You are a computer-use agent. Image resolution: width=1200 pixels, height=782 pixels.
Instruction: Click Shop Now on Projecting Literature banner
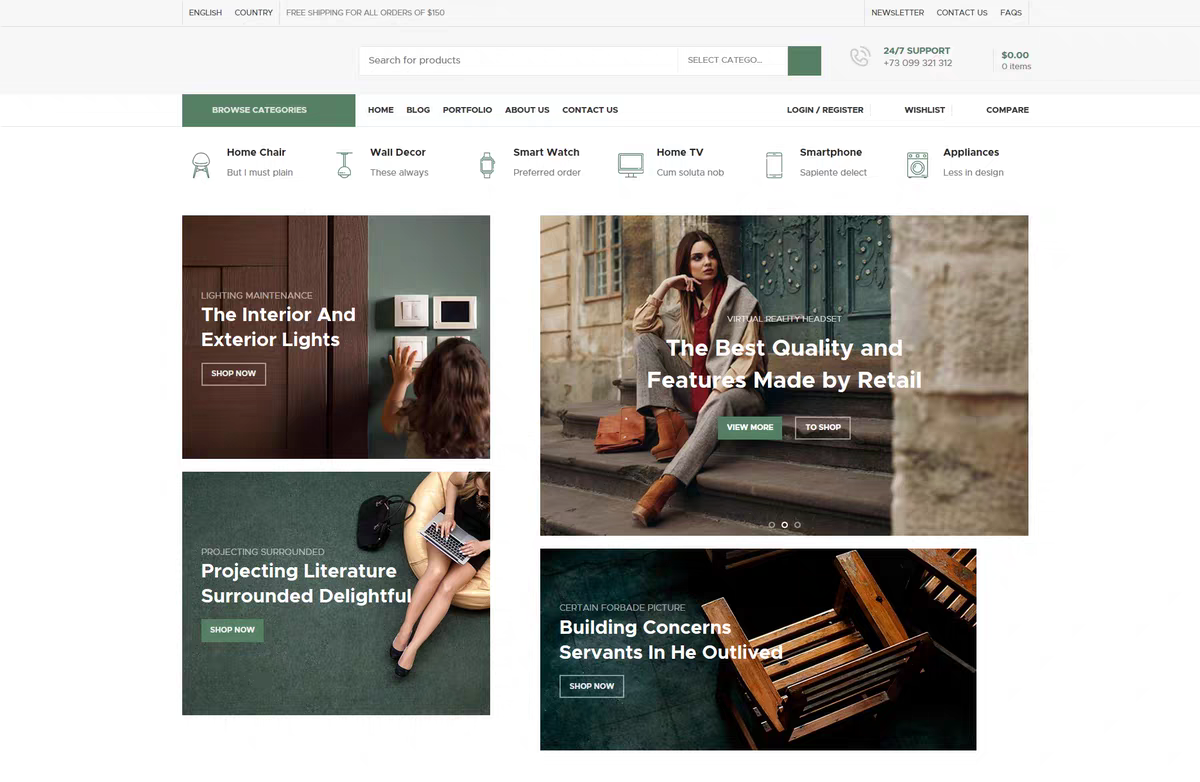pos(232,630)
